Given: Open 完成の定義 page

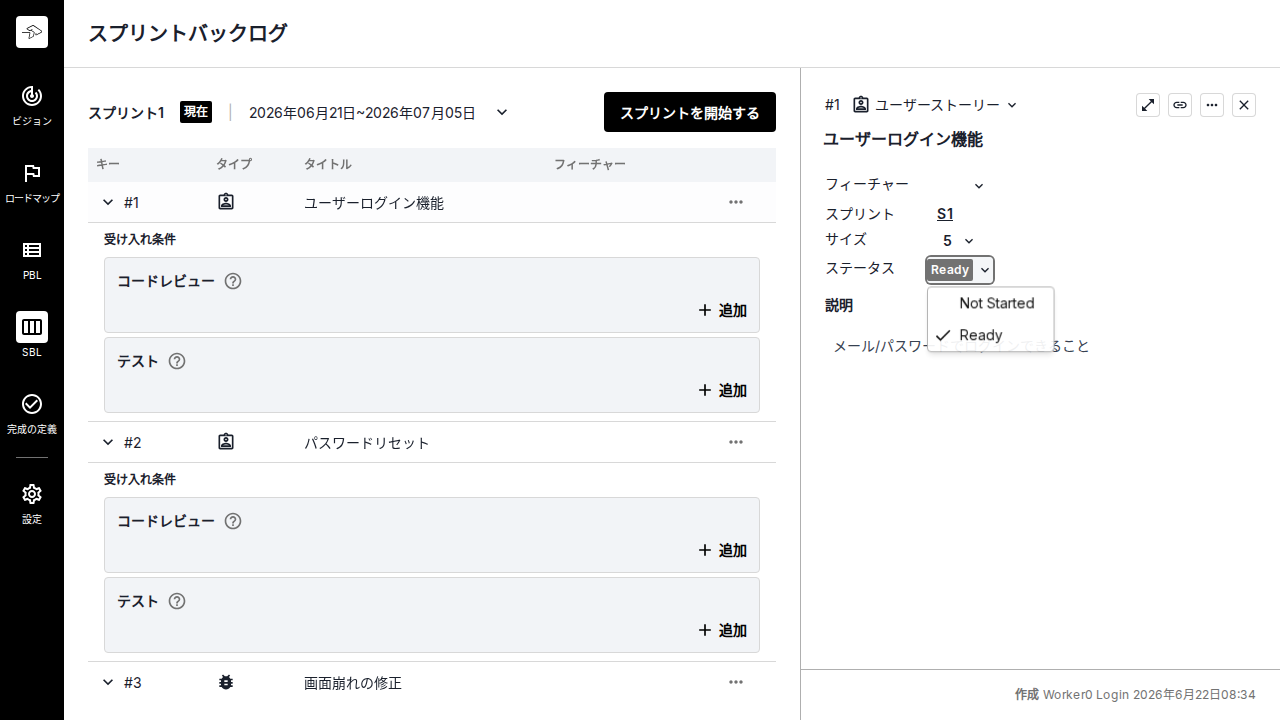Looking at the screenshot, I should pos(32,413).
